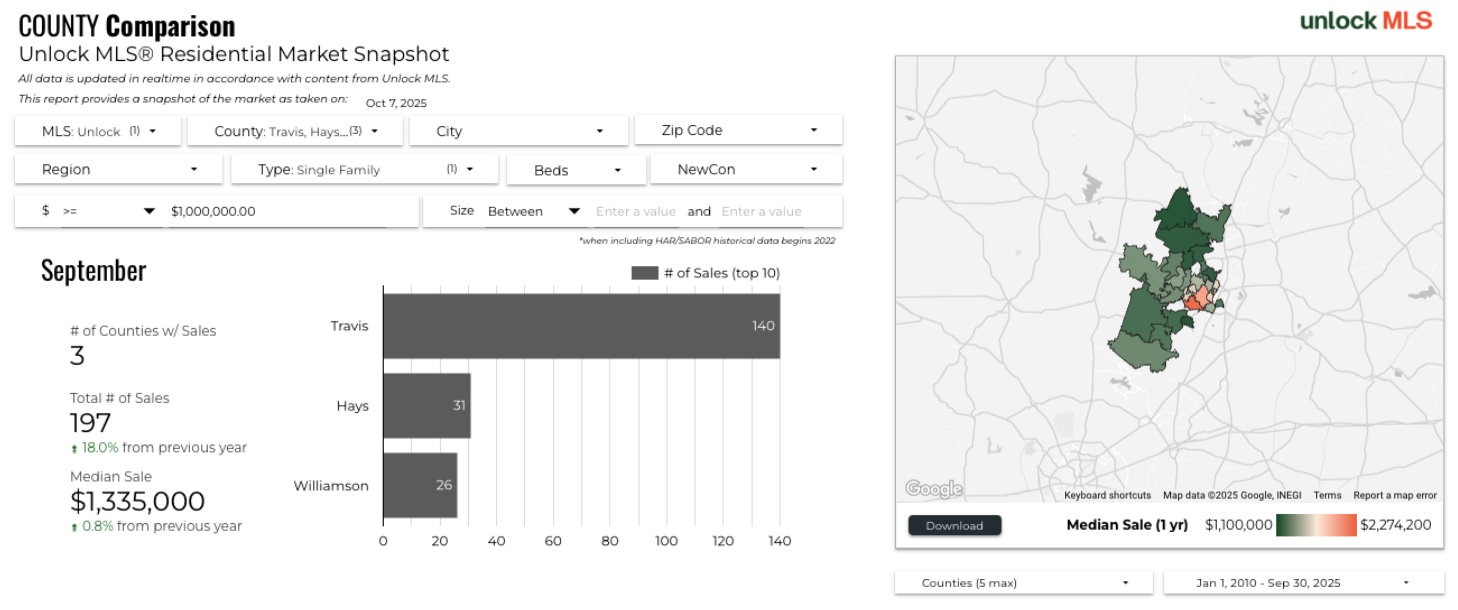The width and height of the screenshot is (1458, 610).
Task: Open the Type Single Family dropdown
Action: [364, 170]
